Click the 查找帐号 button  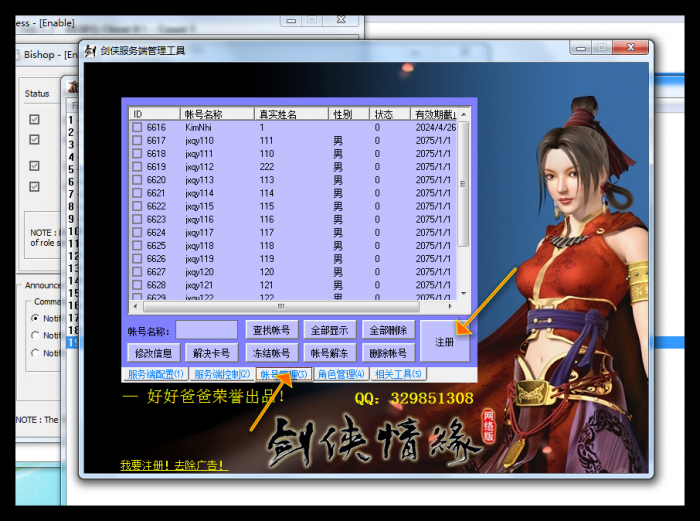coord(271,330)
